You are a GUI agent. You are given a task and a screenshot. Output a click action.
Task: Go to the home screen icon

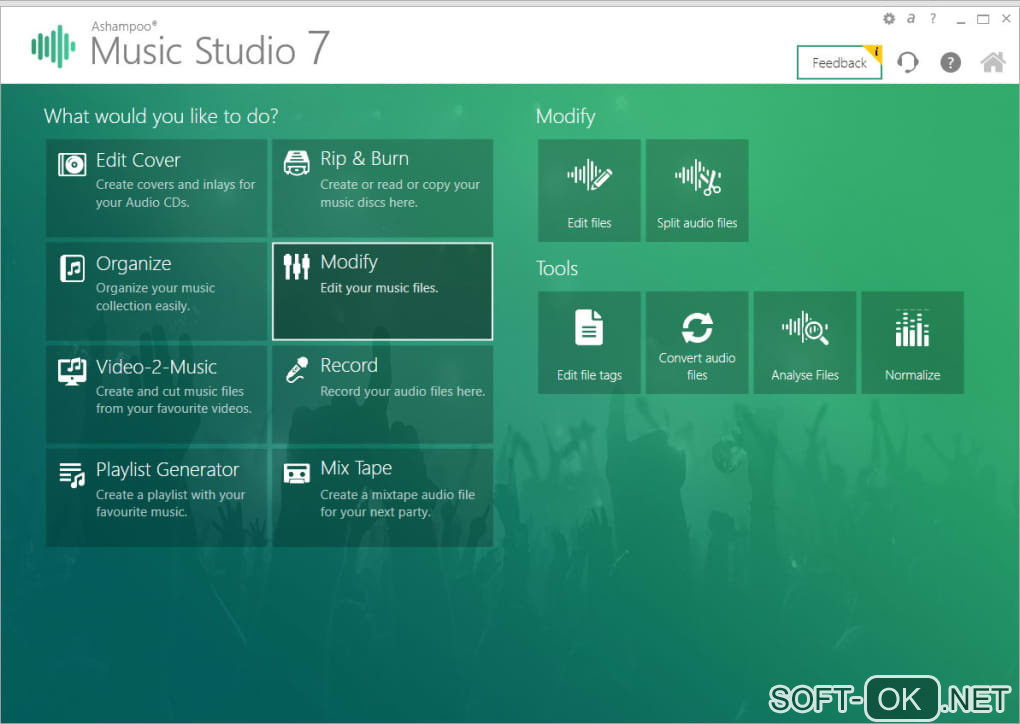point(993,62)
